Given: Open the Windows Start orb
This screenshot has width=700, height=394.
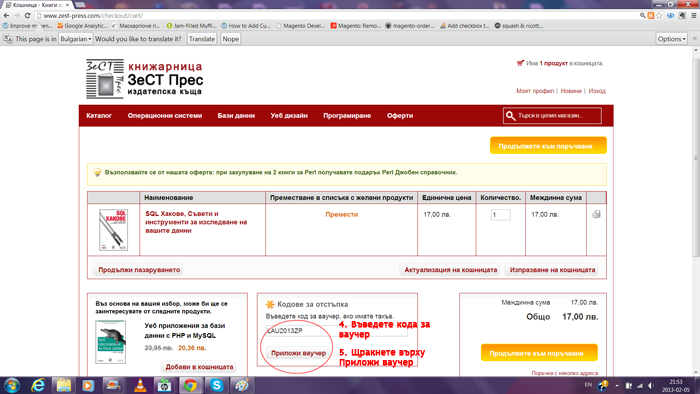Looking at the screenshot, I should point(11,385).
